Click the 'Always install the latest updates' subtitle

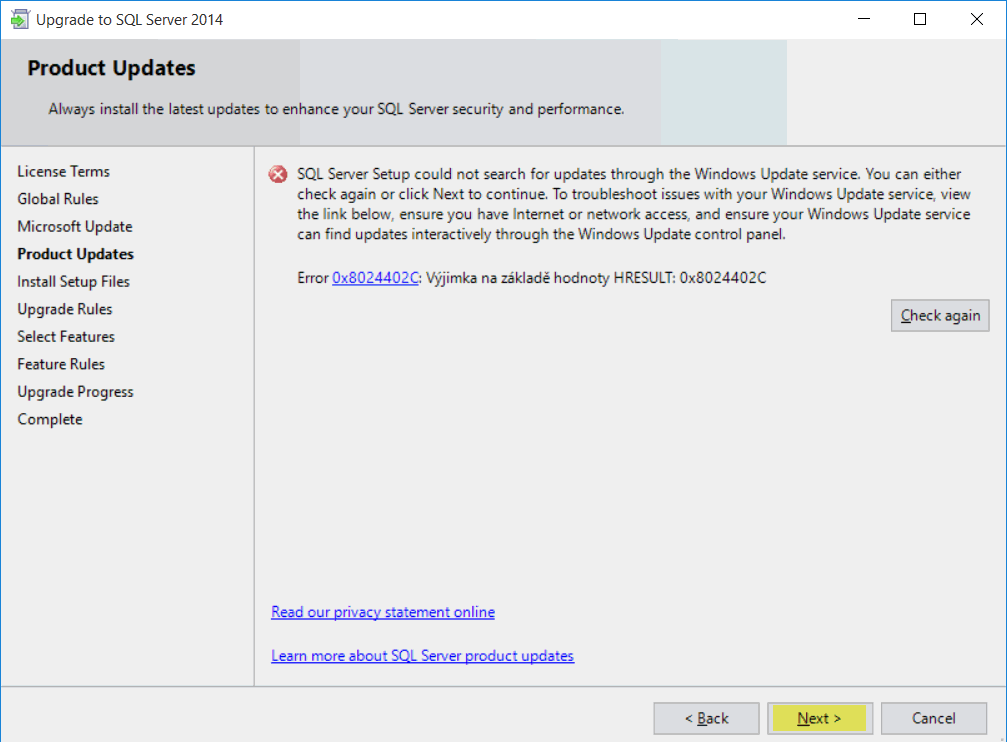(x=336, y=109)
